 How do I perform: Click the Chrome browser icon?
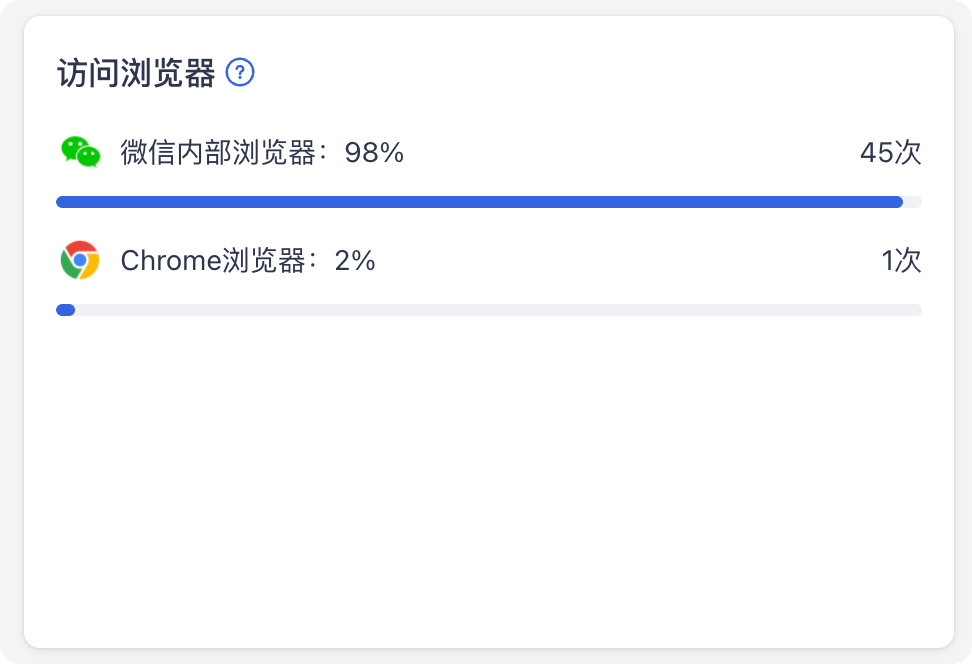[x=80, y=260]
